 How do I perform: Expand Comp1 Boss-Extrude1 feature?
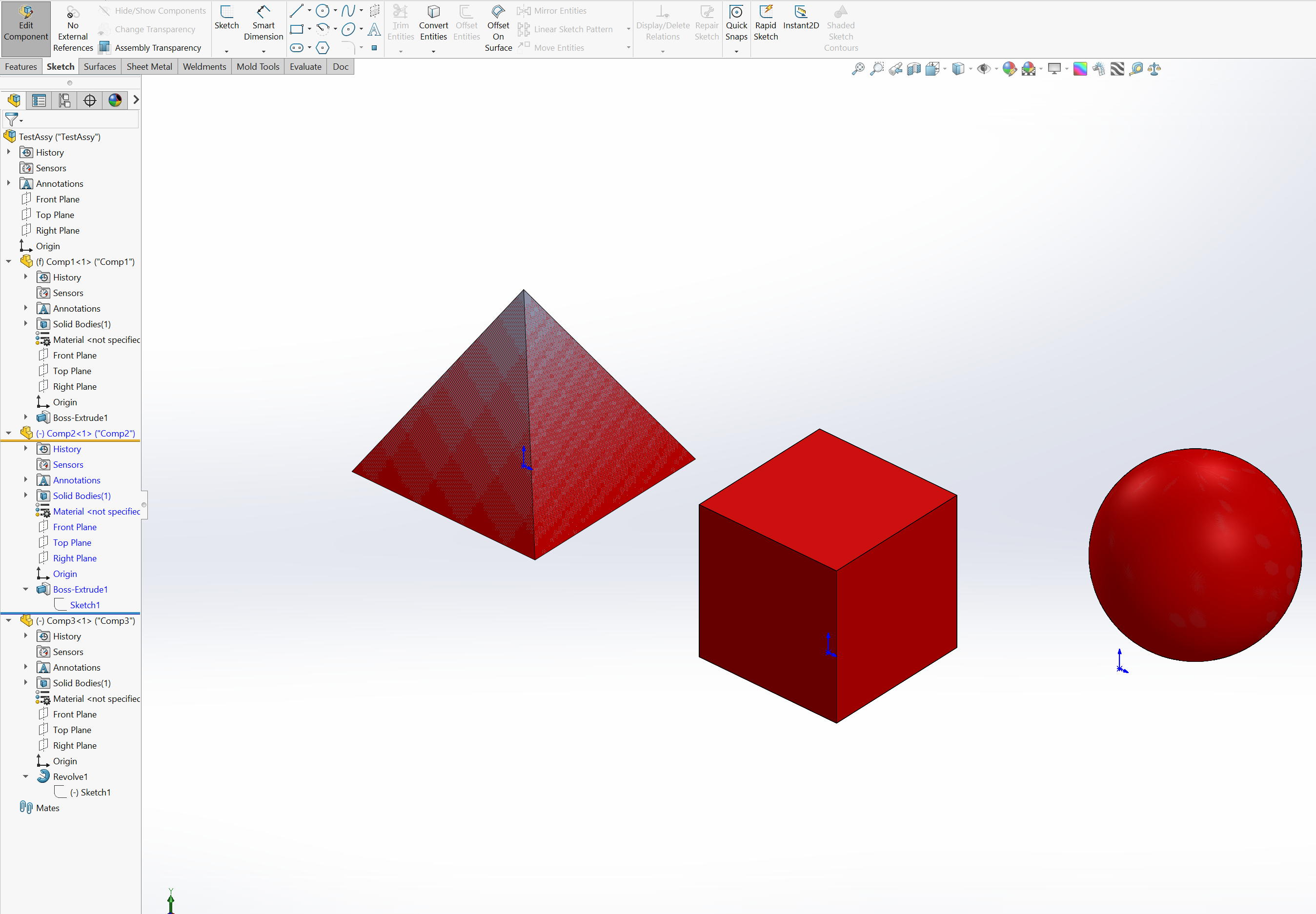(x=26, y=417)
